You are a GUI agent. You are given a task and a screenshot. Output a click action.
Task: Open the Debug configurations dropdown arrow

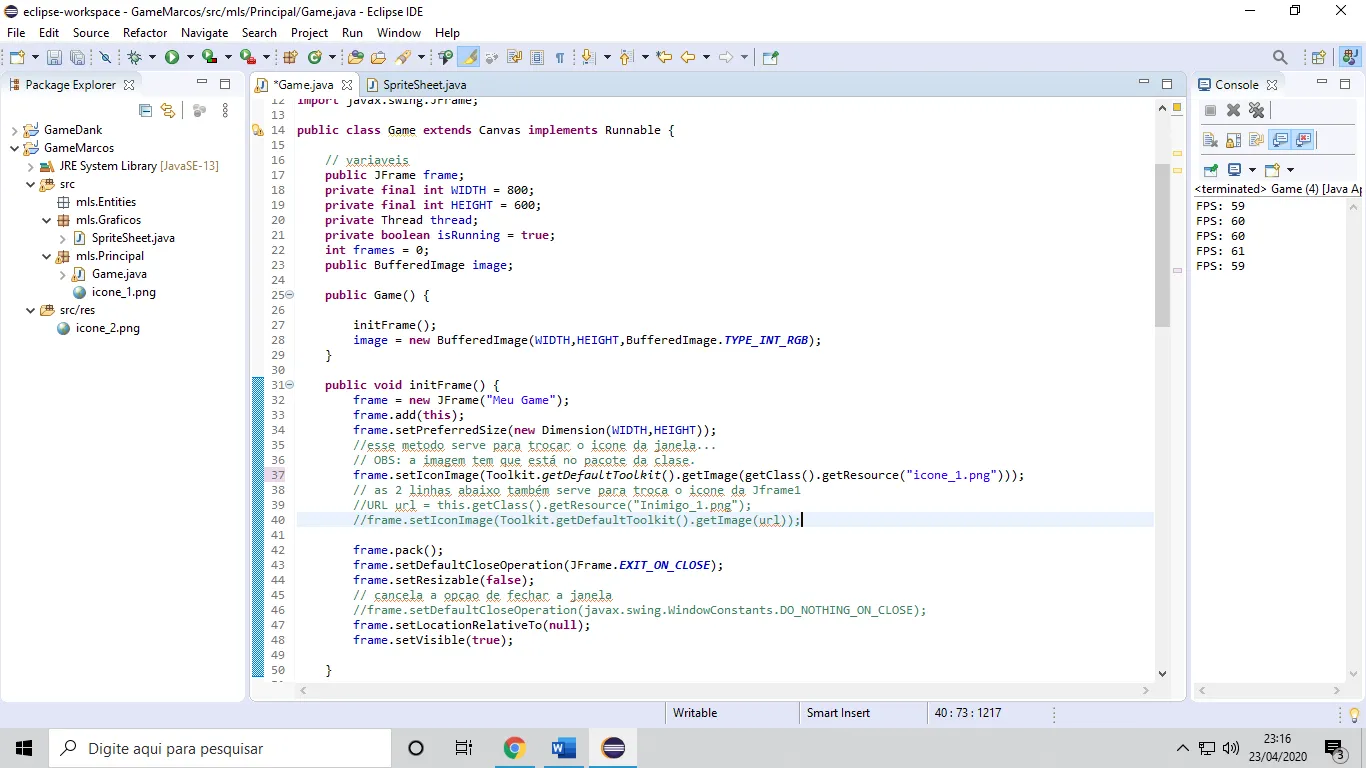(152, 57)
